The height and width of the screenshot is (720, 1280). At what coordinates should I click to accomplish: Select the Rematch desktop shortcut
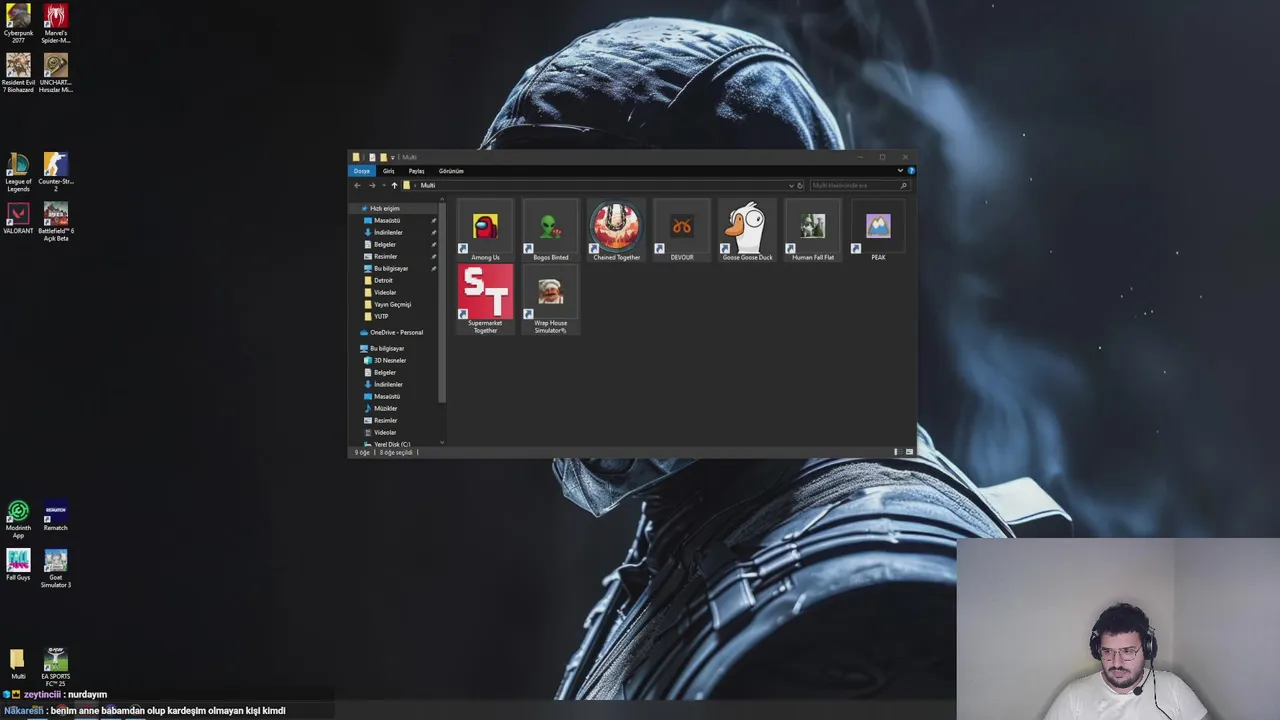coord(56,517)
